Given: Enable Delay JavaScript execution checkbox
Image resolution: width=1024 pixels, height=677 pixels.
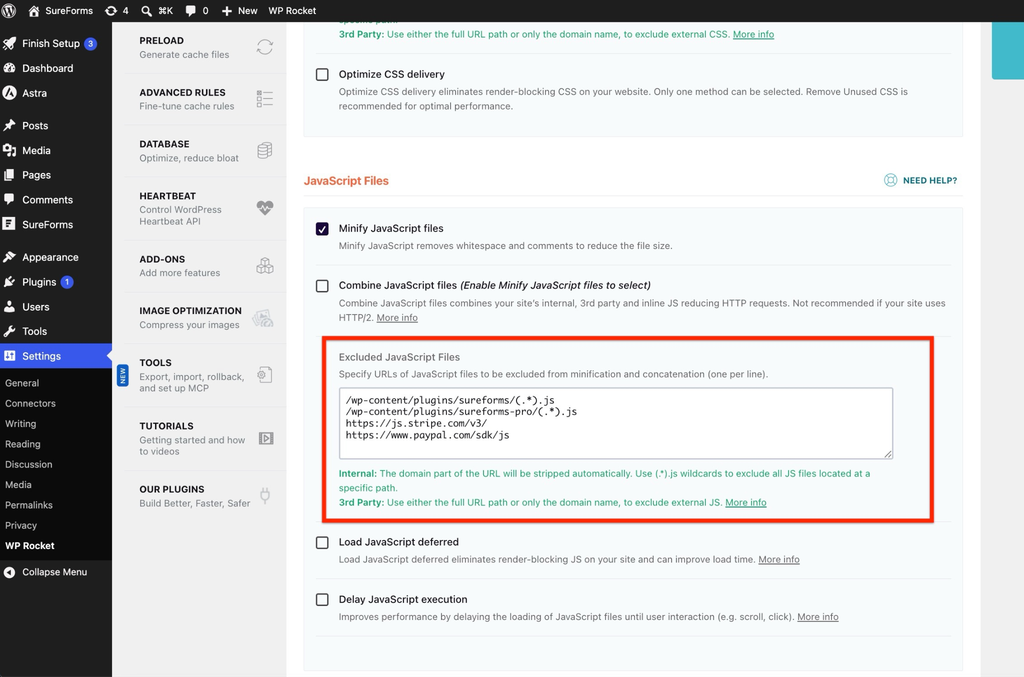Looking at the screenshot, I should (x=322, y=599).
